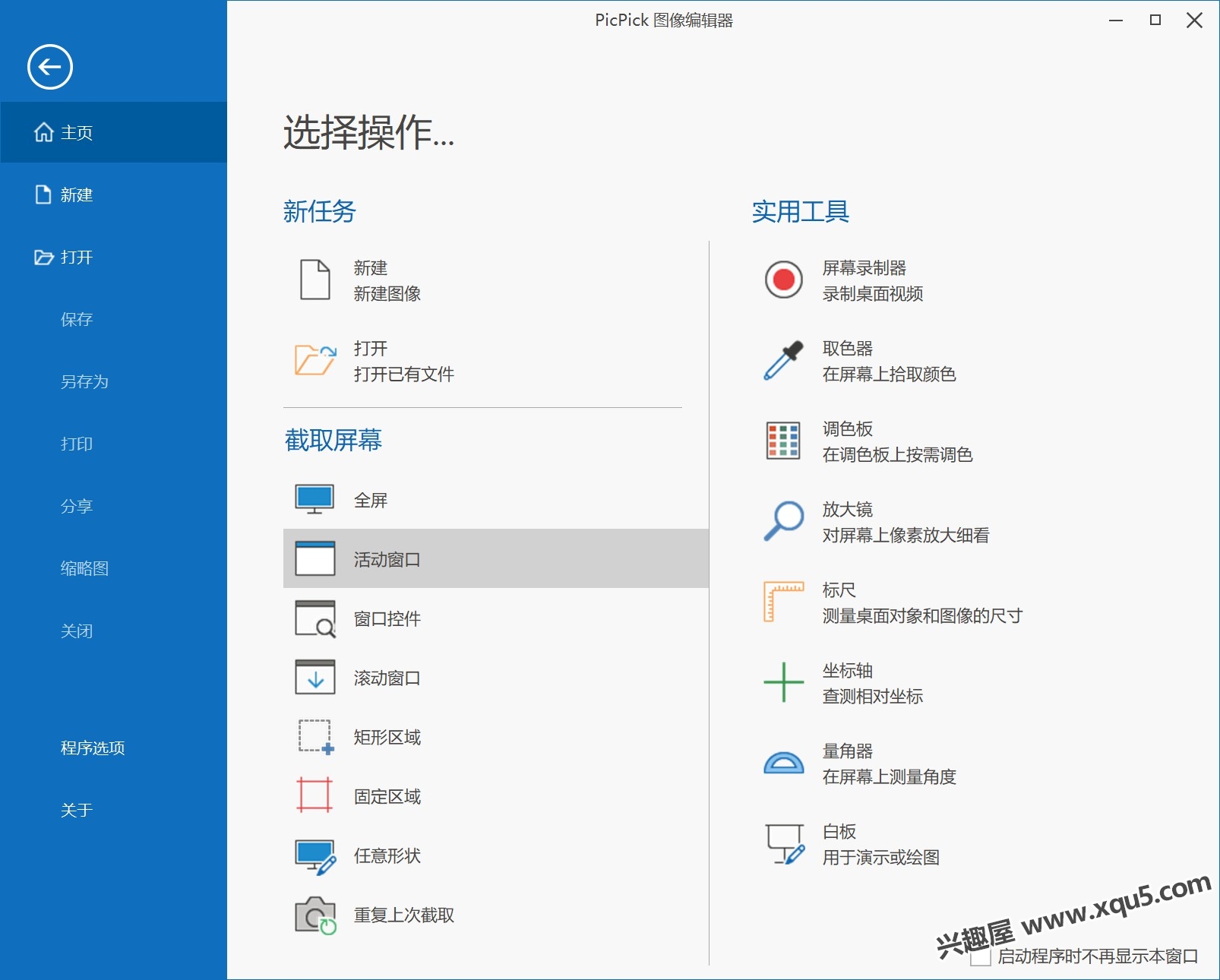Click the scrolling window capture icon
1220x980 pixels.
click(314, 678)
